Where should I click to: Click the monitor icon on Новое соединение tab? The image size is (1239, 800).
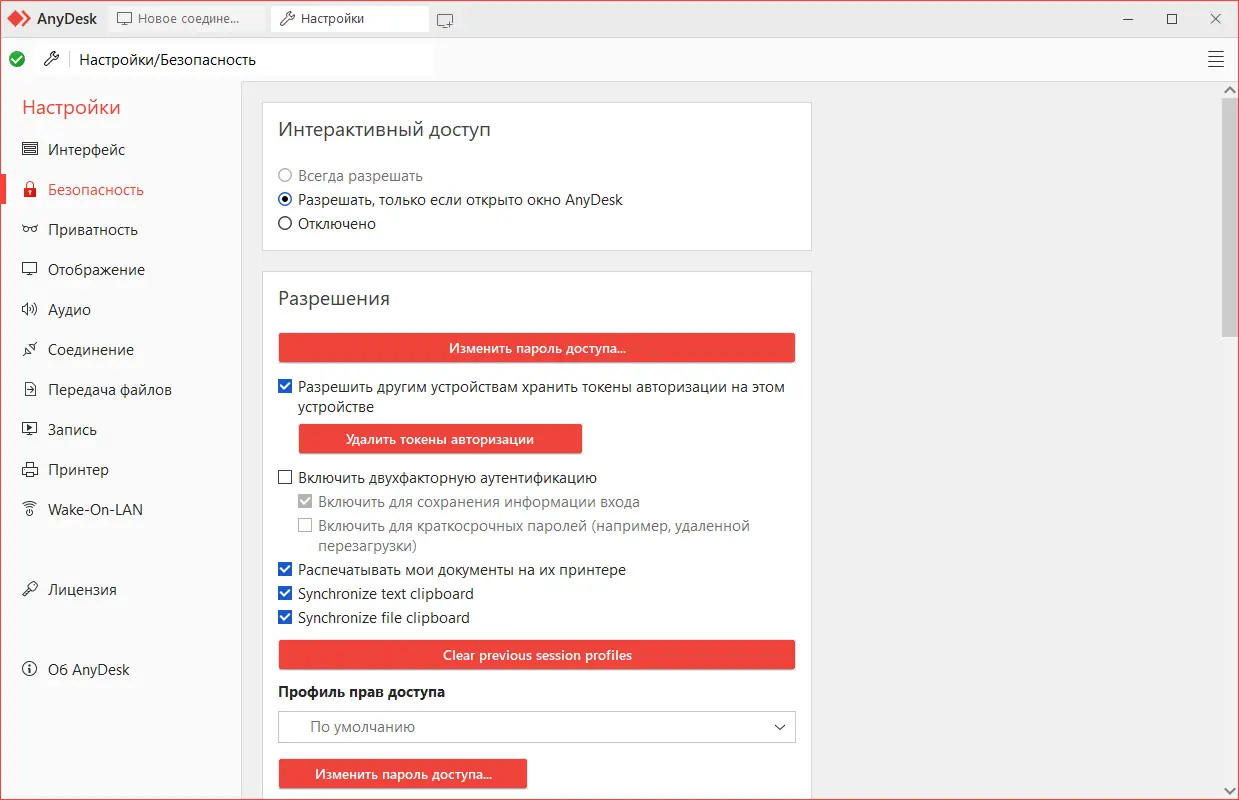(125, 19)
